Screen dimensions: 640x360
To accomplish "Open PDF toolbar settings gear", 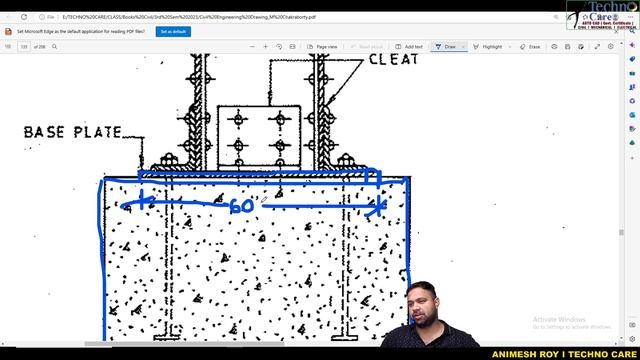I will [611, 47].
